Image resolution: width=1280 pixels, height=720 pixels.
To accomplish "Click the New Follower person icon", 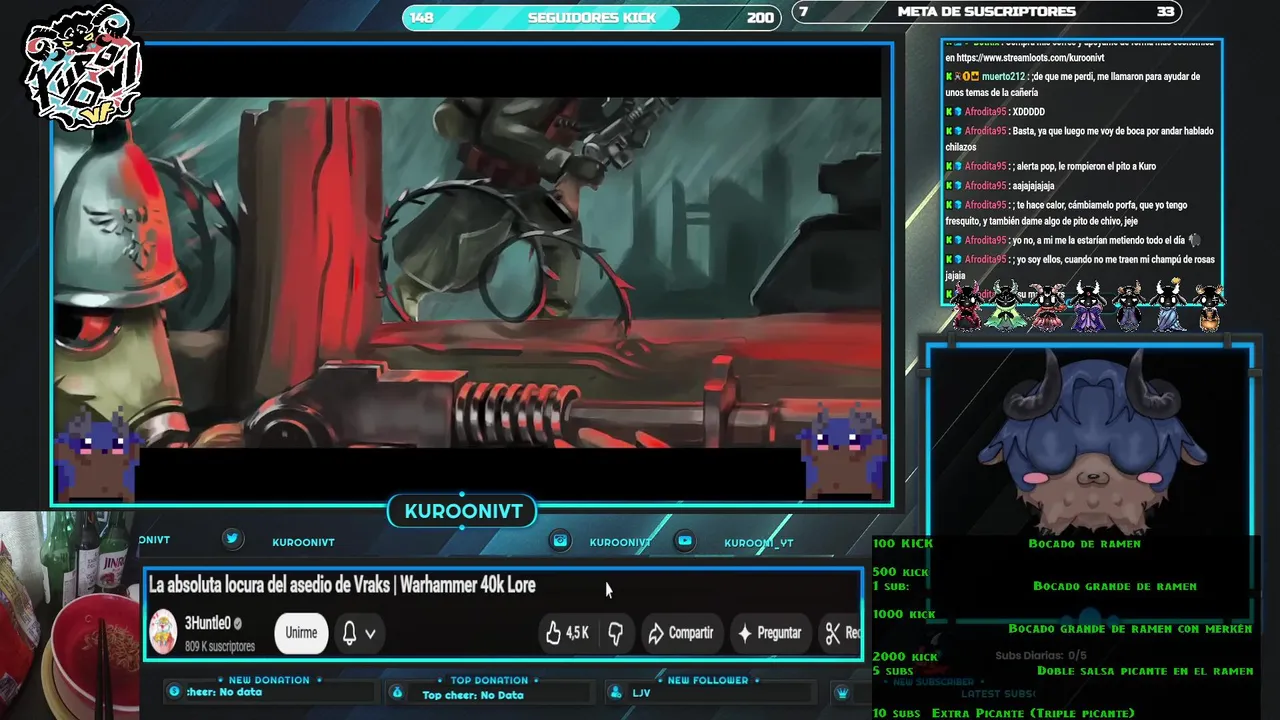I will pos(615,692).
